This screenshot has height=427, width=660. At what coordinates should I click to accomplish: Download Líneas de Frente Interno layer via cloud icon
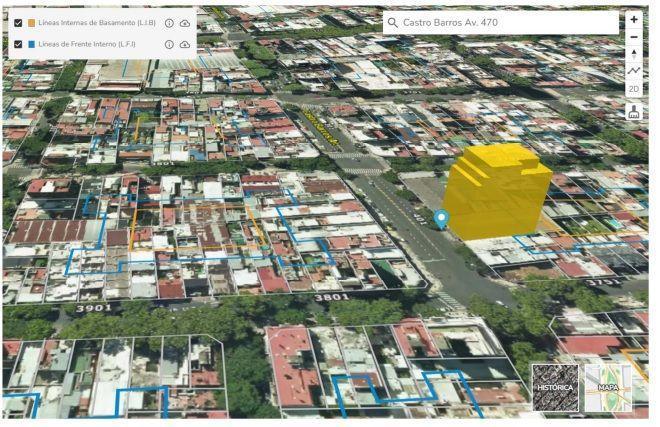pos(185,44)
